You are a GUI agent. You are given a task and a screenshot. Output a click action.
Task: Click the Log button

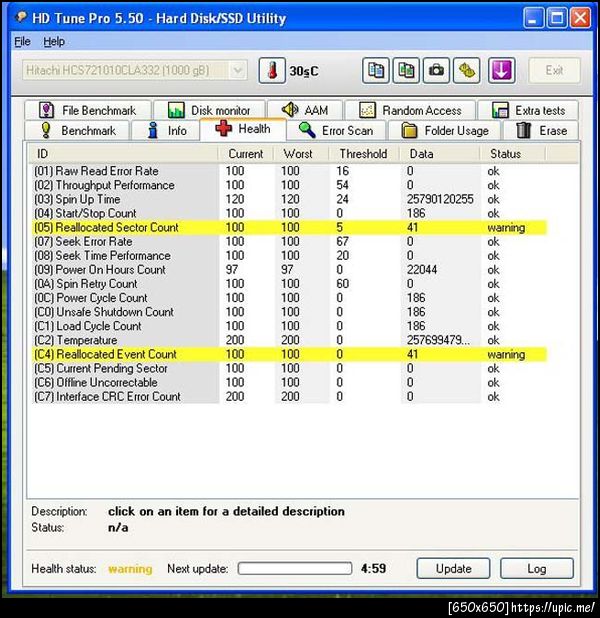coord(537,568)
